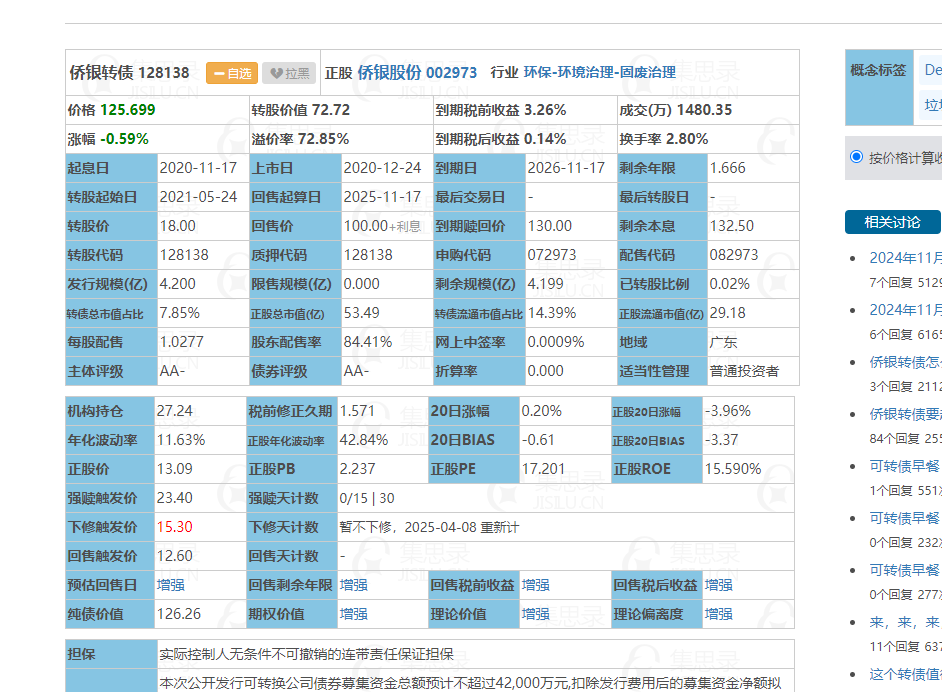Click the grey 拉黑 heart button
The height and width of the screenshot is (692, 942).
tap(289, 73)
